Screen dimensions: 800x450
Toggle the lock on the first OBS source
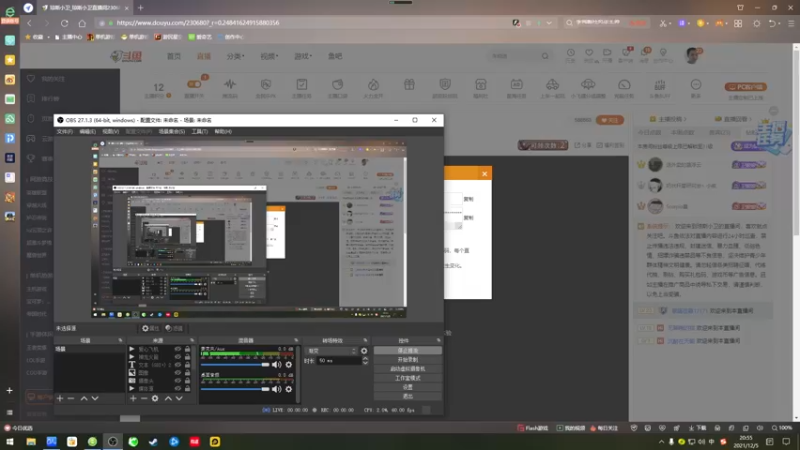187,349
